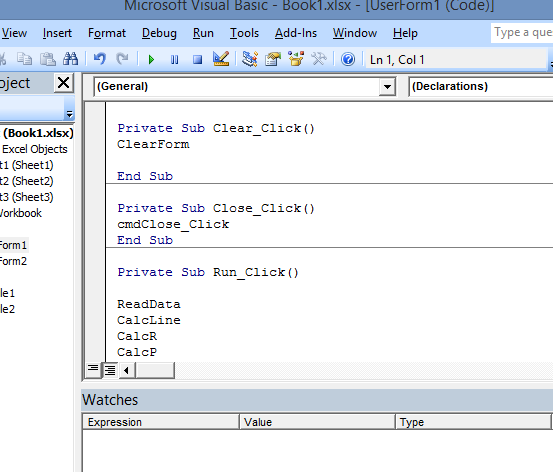Click the Expression column header in Watches
The height and width of the screenshot is (472, 553).
[x=161, y=422]
